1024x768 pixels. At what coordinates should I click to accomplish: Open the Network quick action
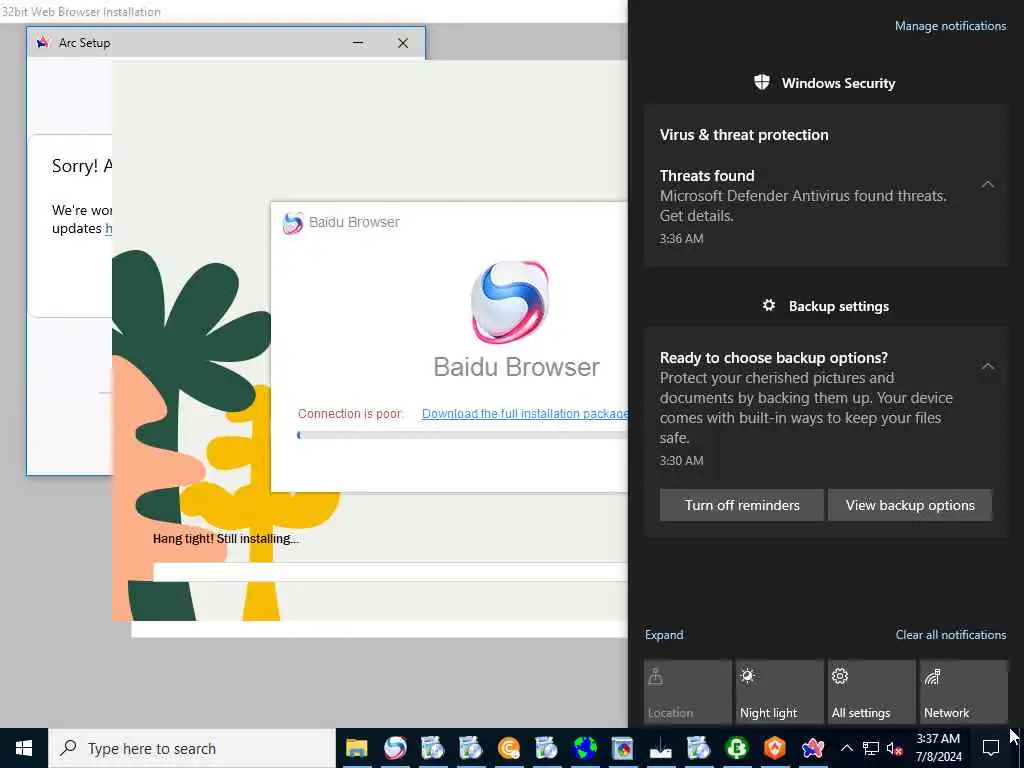[x=963, y=691]
